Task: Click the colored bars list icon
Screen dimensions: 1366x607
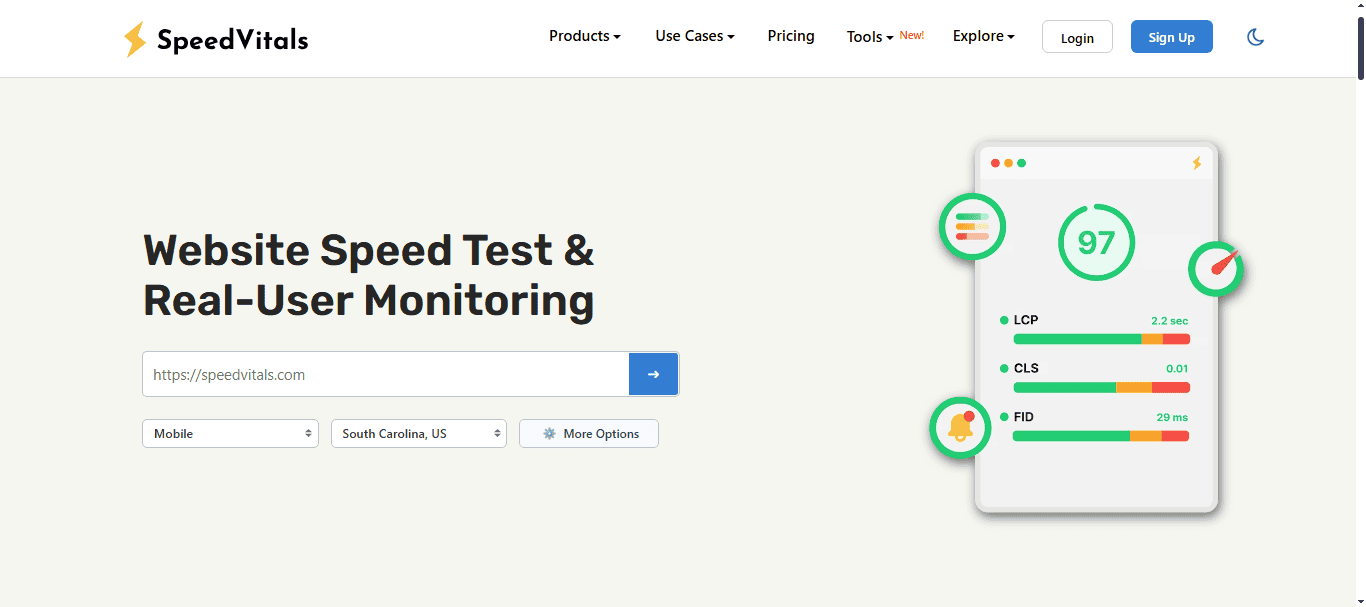Action: [972, 226]
